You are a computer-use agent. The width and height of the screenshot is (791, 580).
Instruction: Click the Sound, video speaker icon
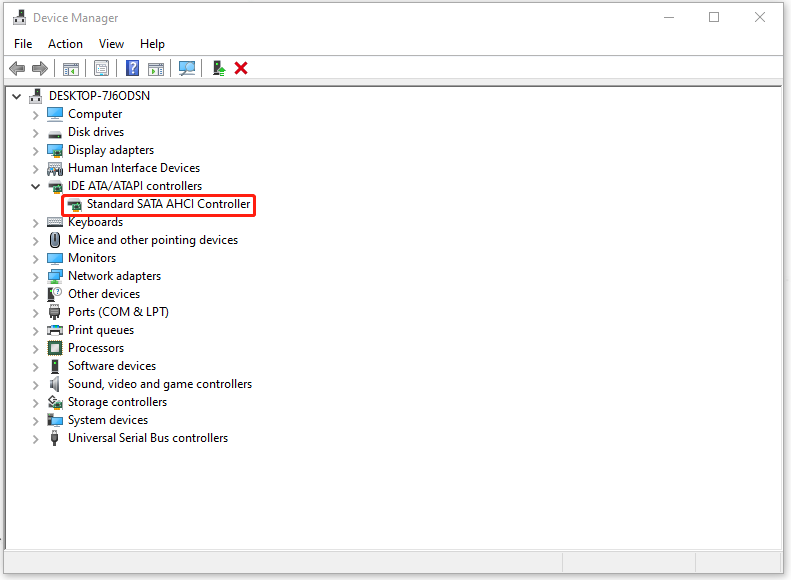[54, 384]
